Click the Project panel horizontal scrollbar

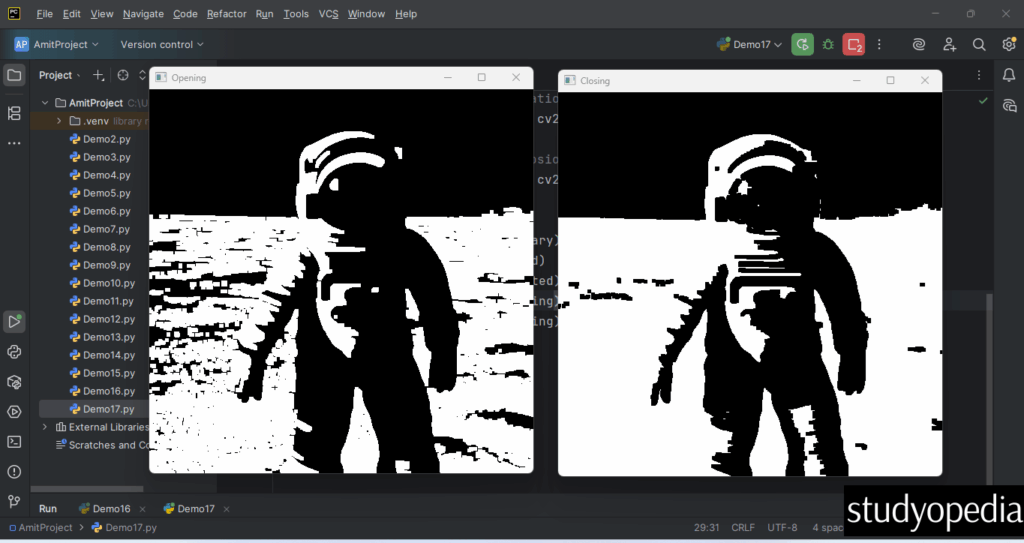point(87,489)
